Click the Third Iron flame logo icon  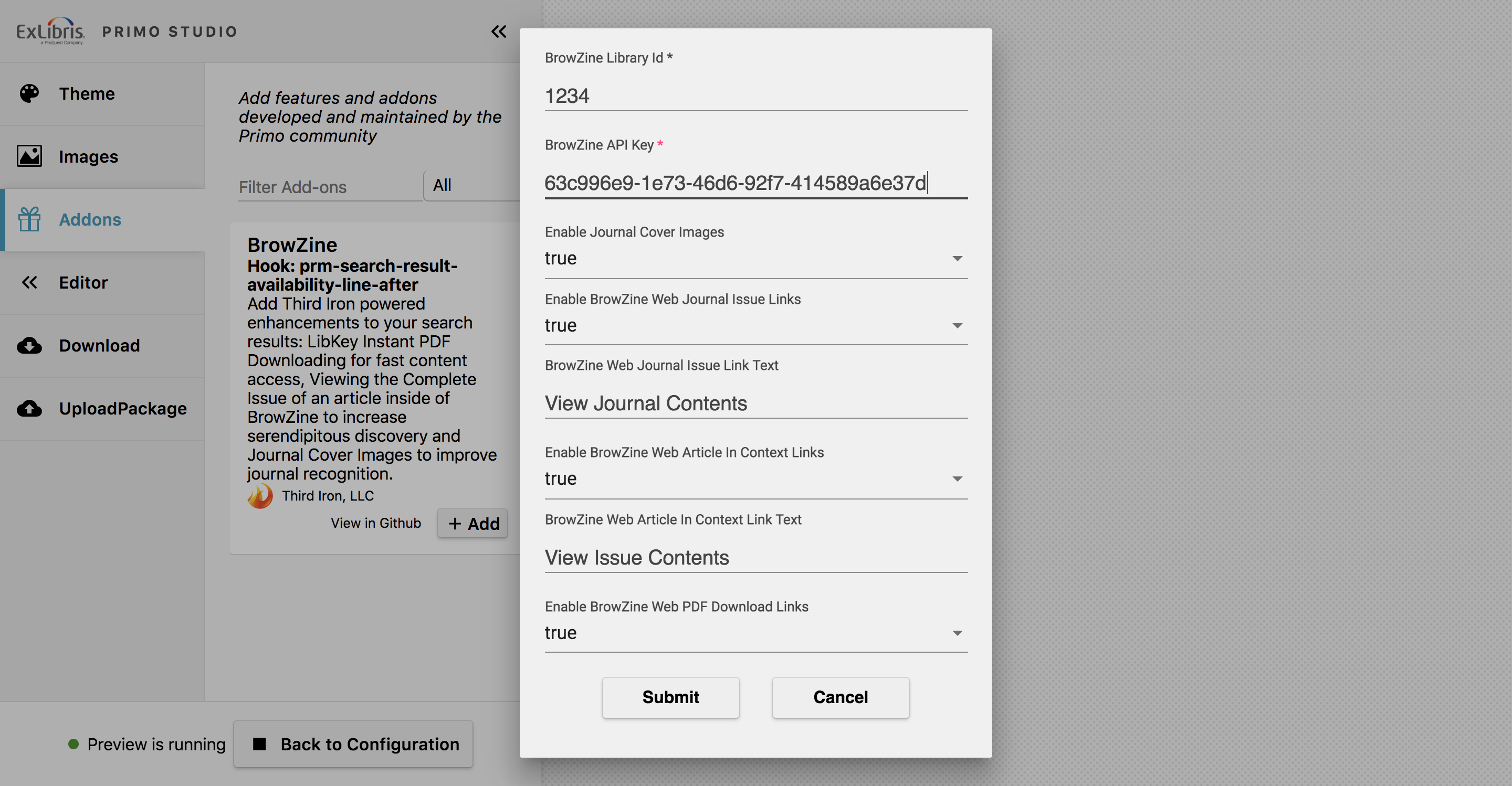pyautogui.click(x=260, y=495)
